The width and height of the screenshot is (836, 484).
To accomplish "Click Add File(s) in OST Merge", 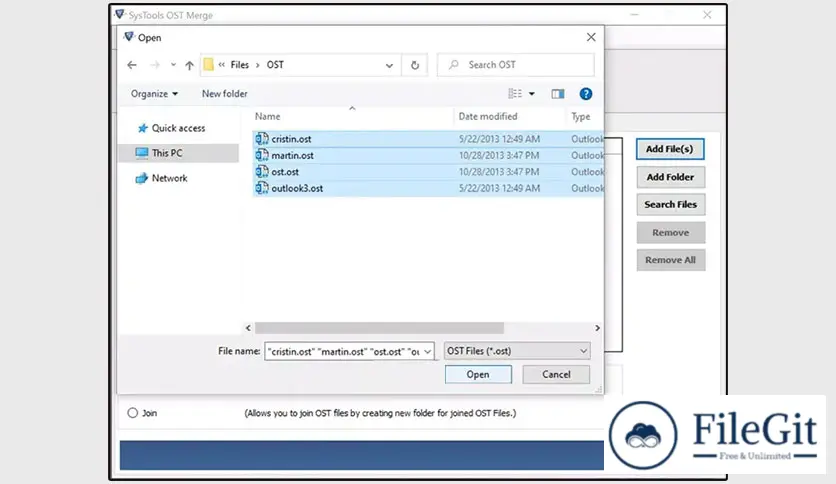I will click(670, 149).
